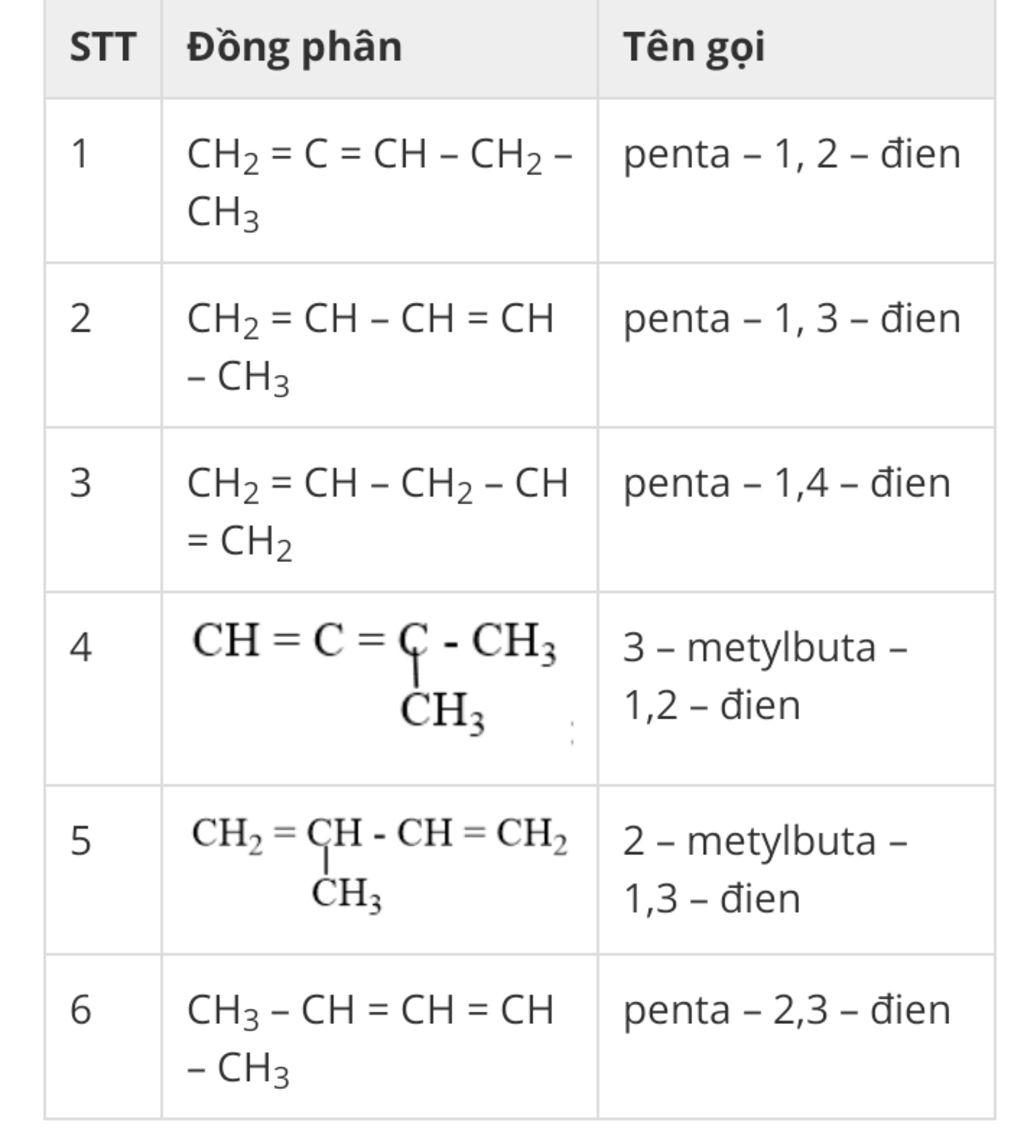1024x1142 pixels.
Task: Click the name penta – 1, 3 – đien
Action: click(x=792, y=318)
